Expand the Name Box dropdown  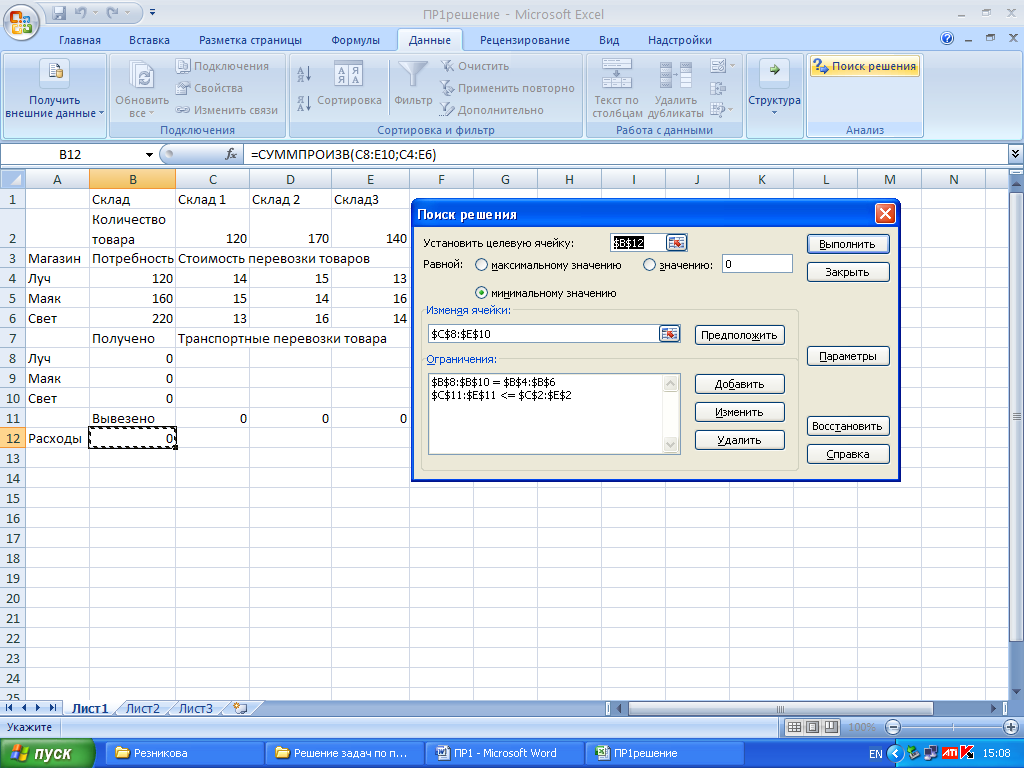149,155
